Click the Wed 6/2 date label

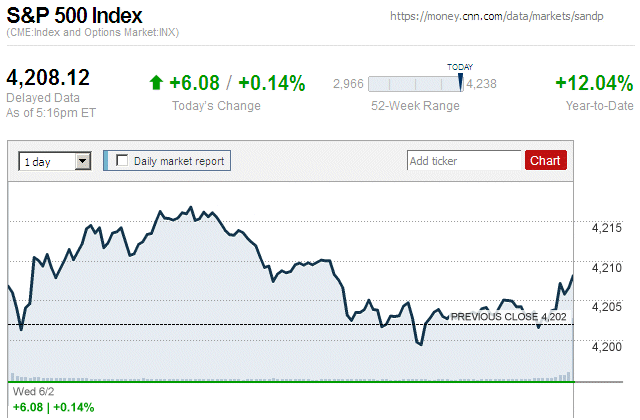coord(33,392)
